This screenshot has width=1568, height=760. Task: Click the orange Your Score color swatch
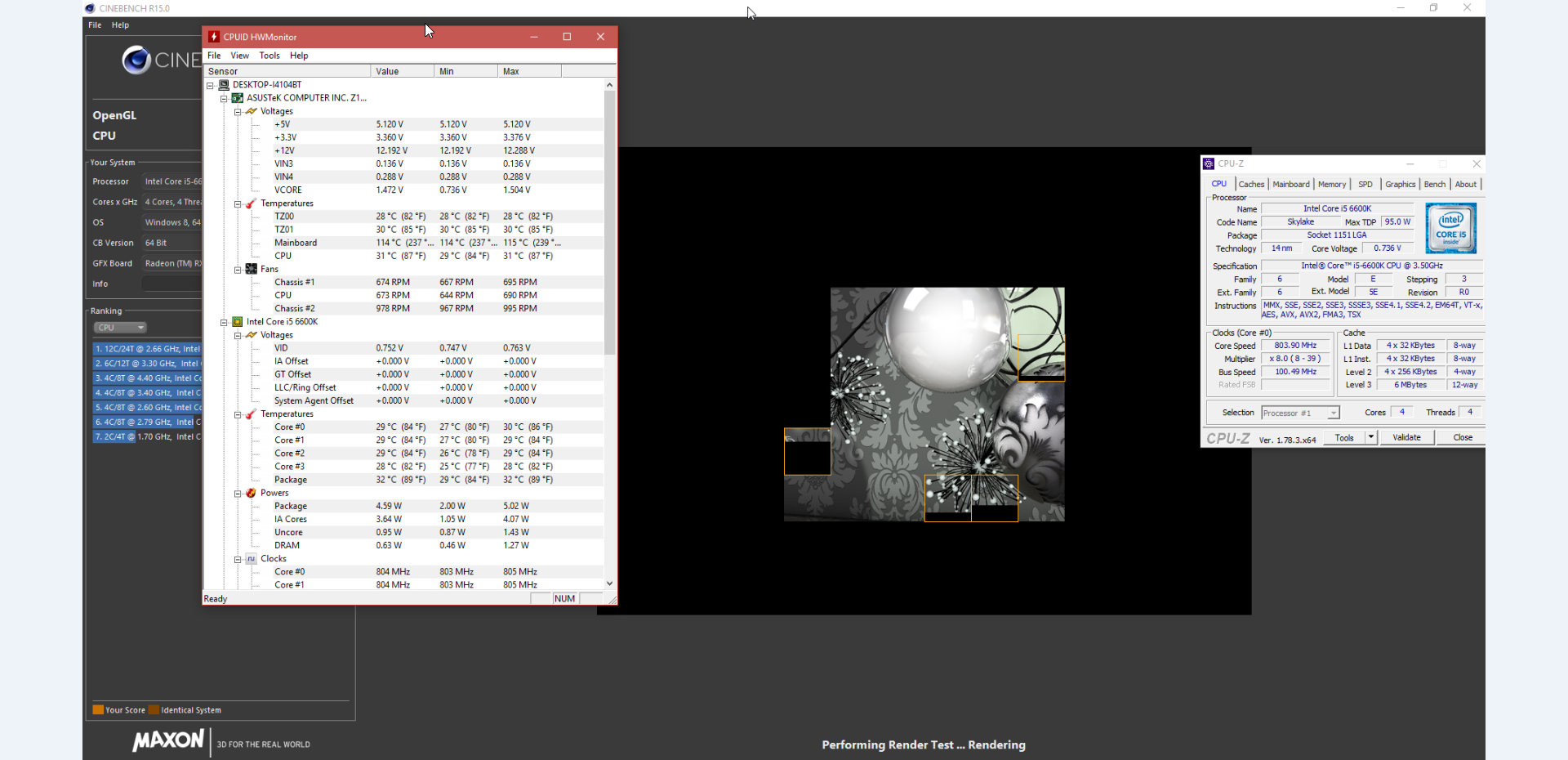pos(98,710)
